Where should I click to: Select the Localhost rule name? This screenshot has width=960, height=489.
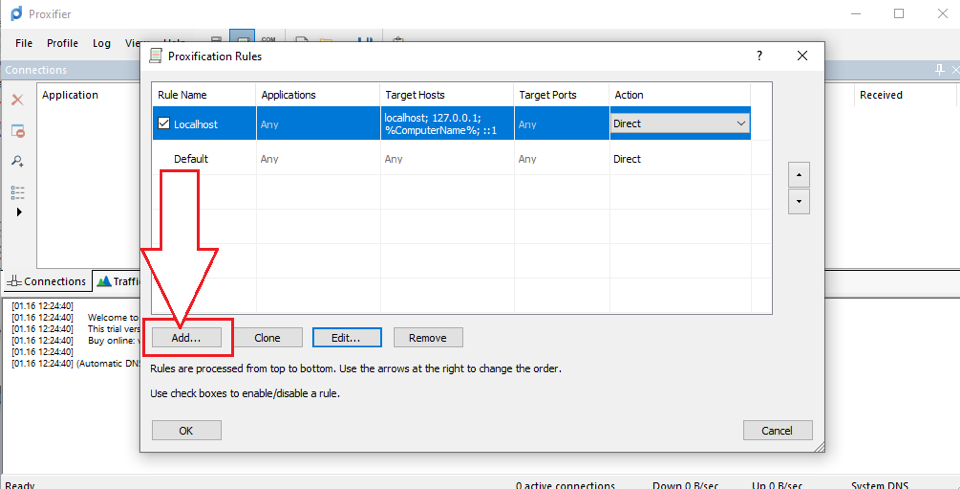(196, 124)
